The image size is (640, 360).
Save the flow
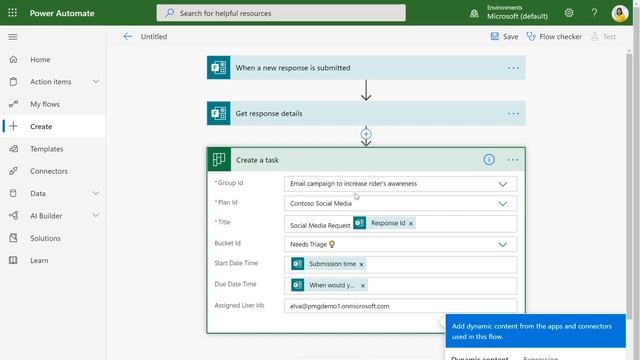[x=504, y=37]
